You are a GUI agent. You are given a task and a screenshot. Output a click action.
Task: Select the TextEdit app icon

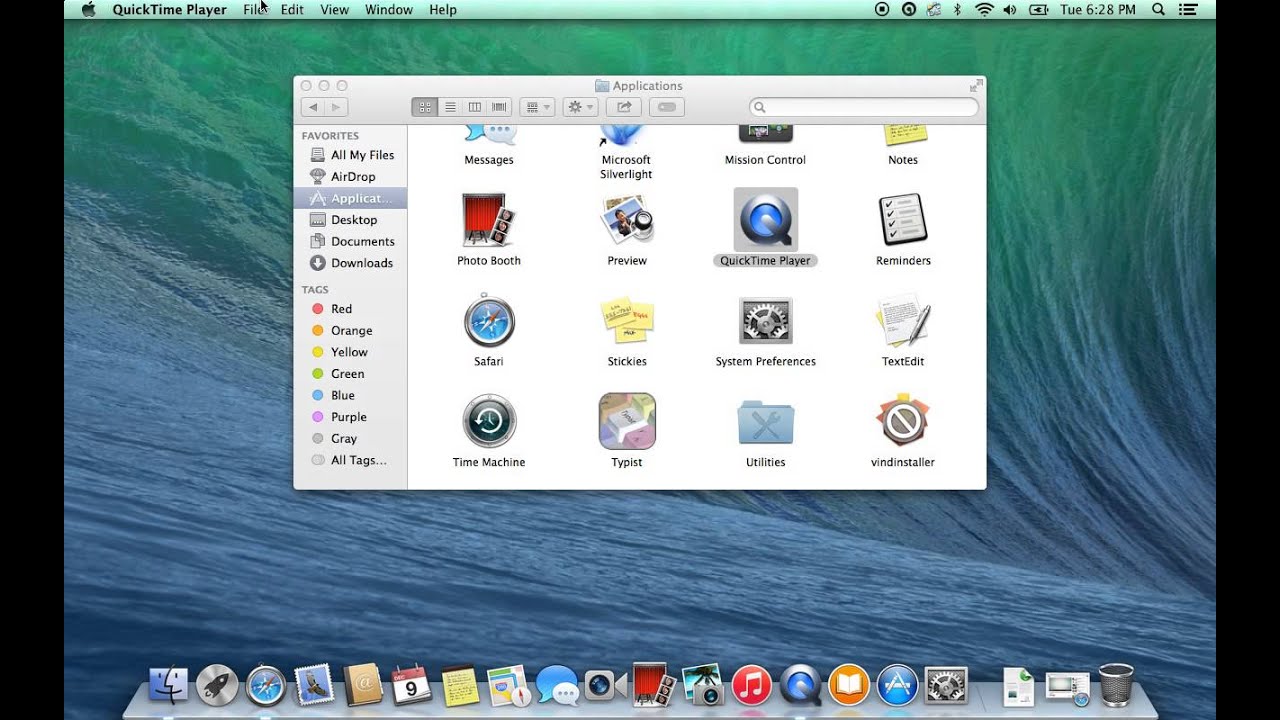click(903, 321)
